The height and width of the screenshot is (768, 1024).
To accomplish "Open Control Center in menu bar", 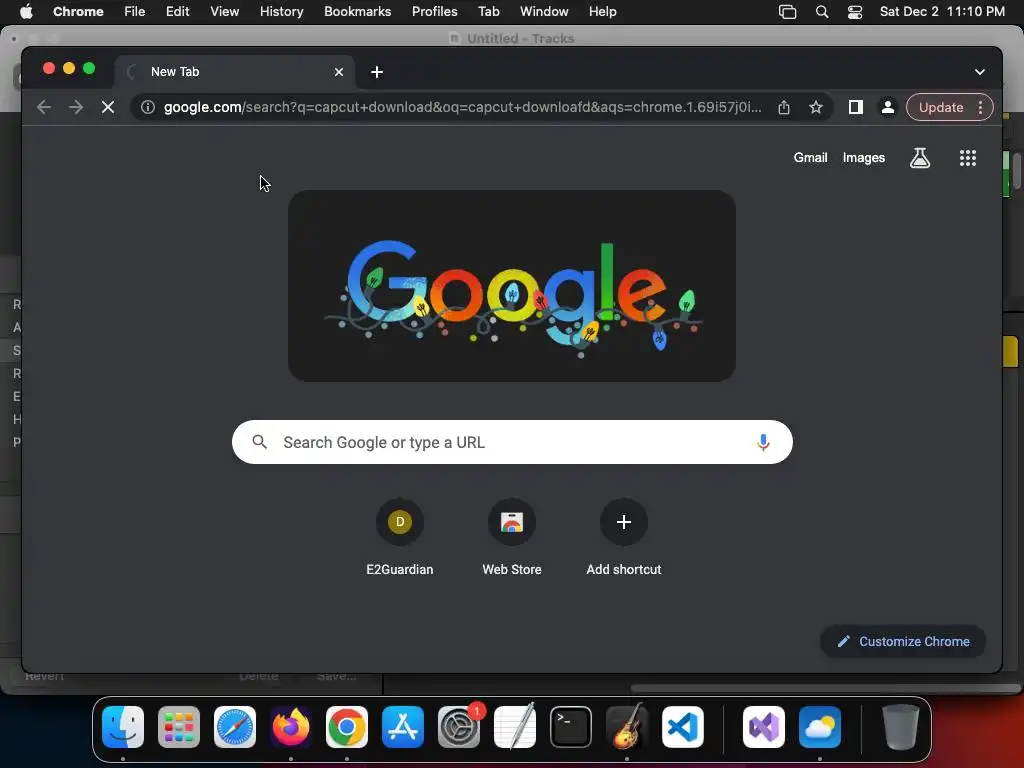I will coord(854,12).
